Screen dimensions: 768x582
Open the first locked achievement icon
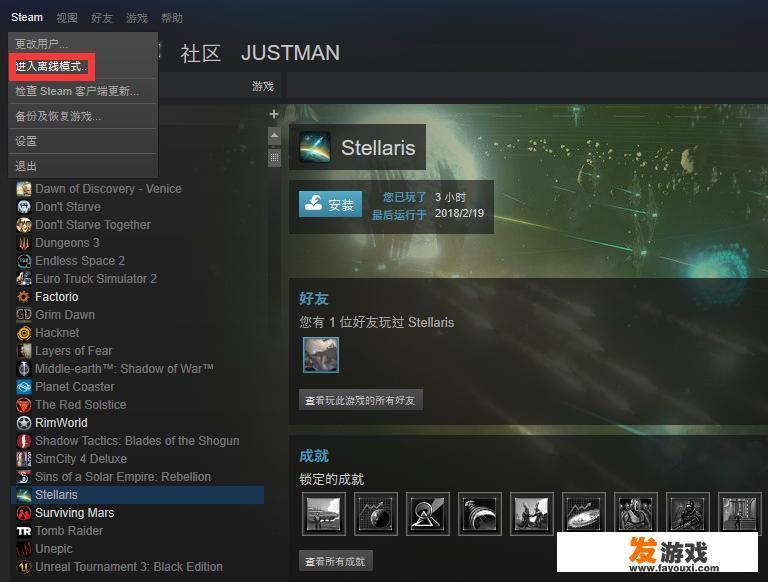coord(324,514)
